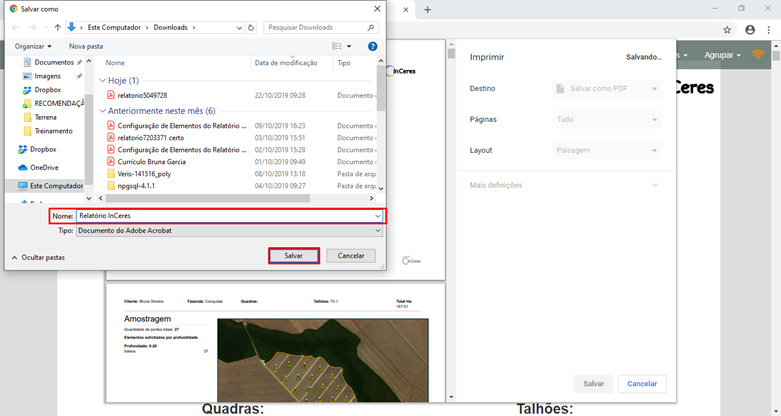Image resolution: width=781 pixels, height=416 pixels.
Task: Close the current Chrome tab
Action: tap(406, 9)
